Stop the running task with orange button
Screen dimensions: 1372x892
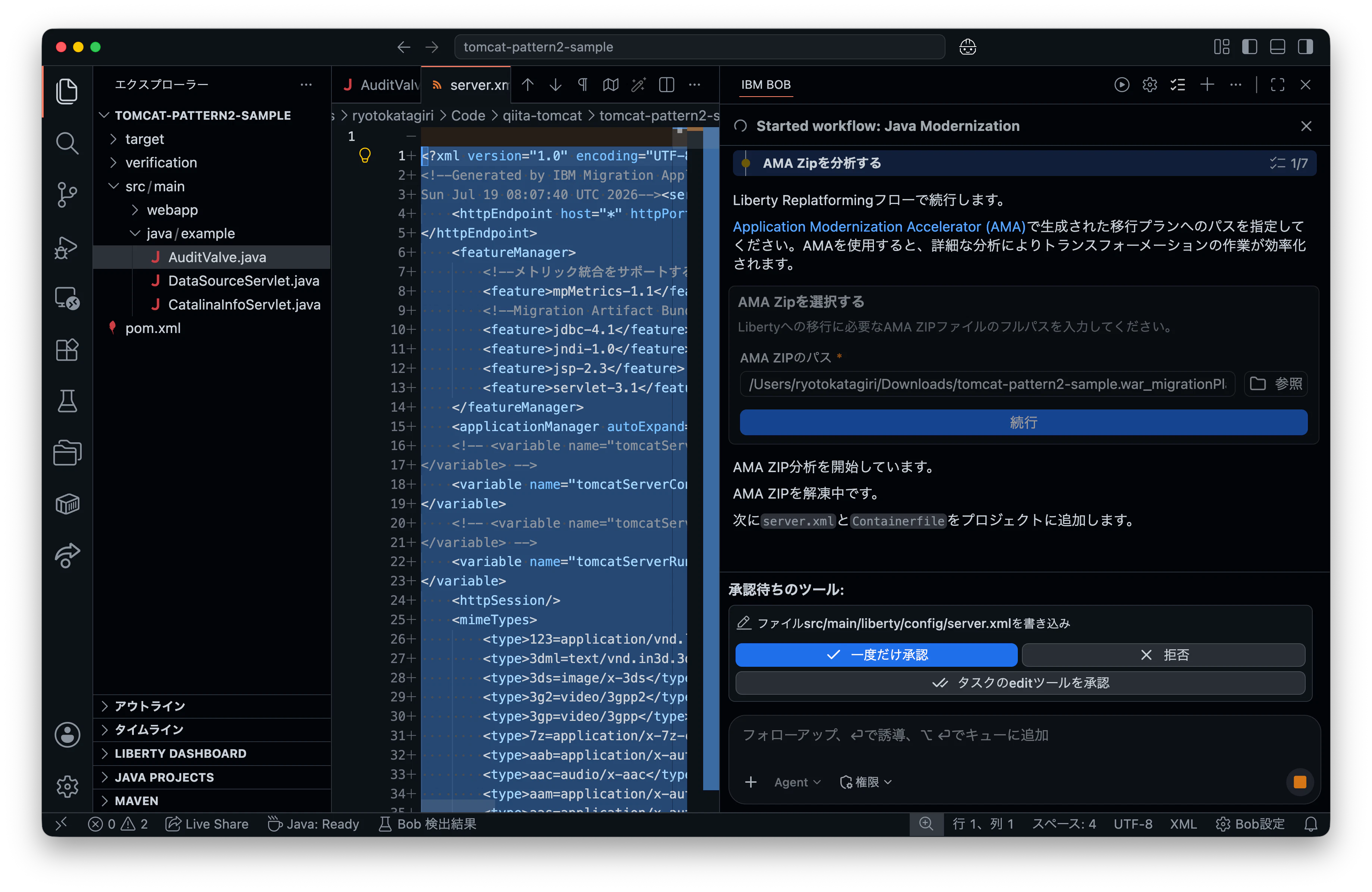click(x=1299, y=782)
